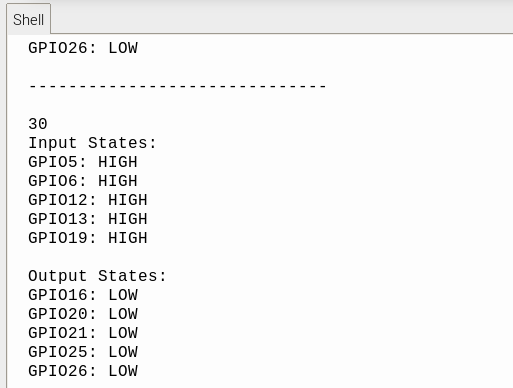Click the word States in 'Output States:'
Viewport: 513px width, 388px height.
pos(127,276)
